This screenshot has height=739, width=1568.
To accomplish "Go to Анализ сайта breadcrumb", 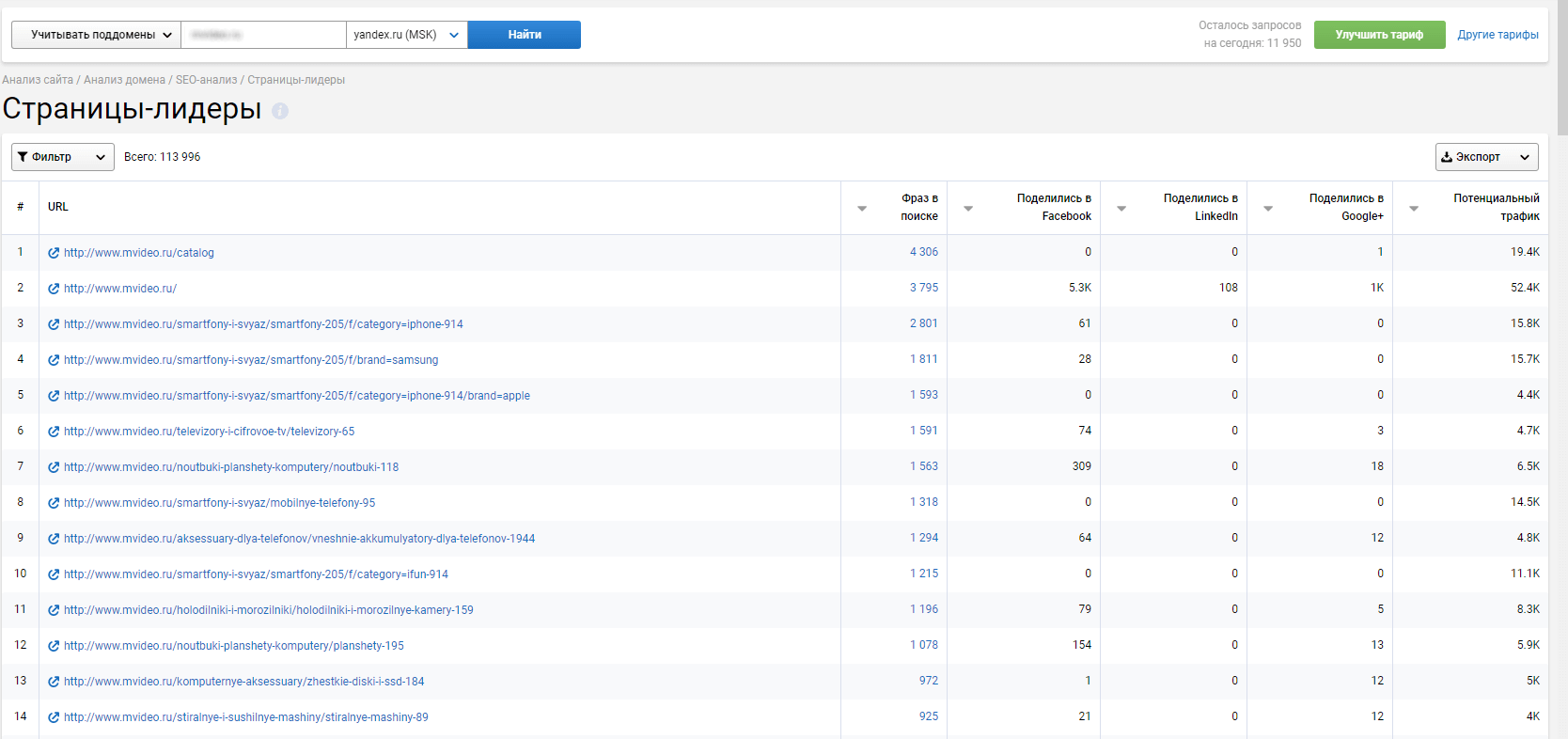I will coord(38,80).
